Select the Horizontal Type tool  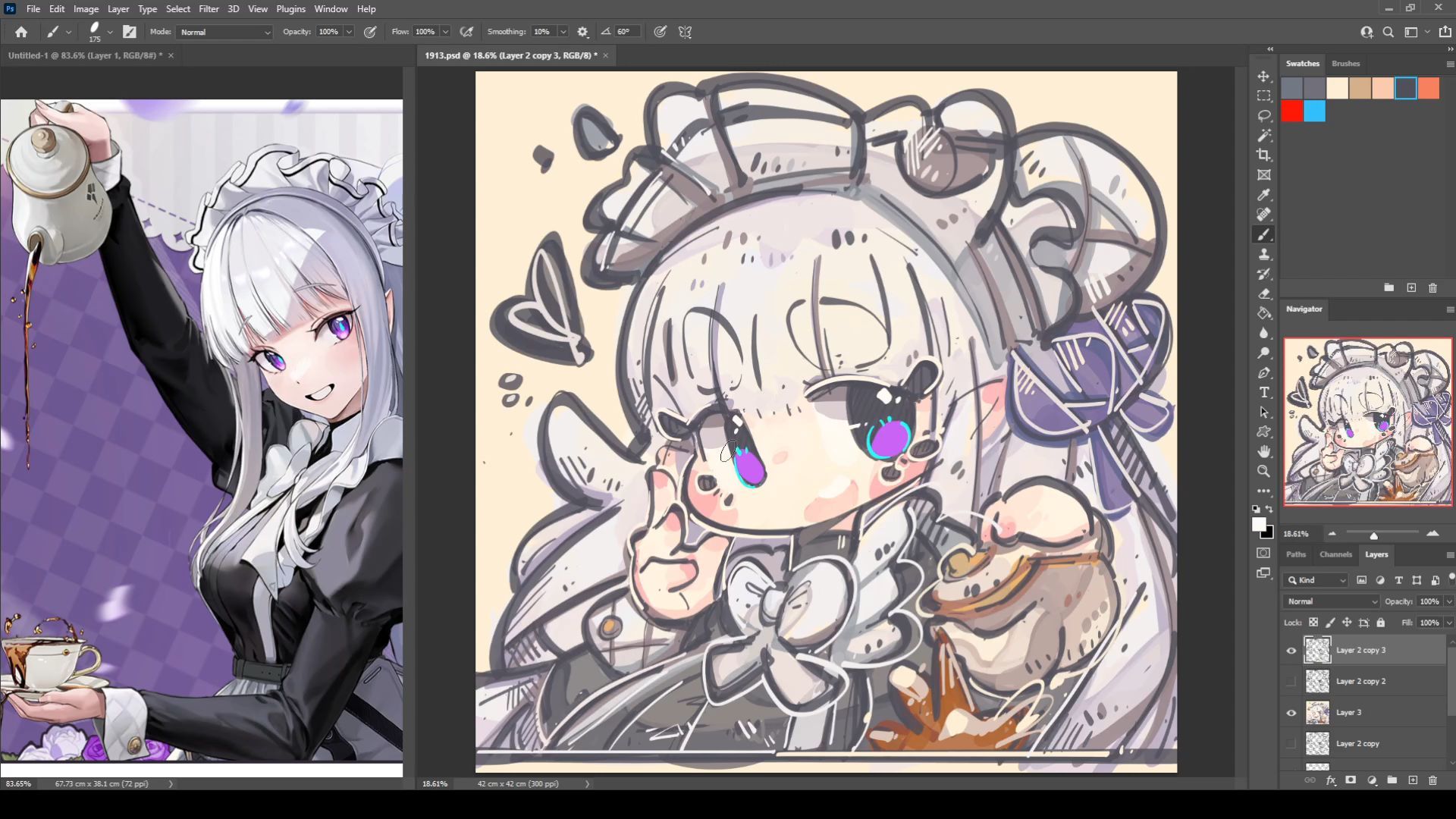(x=1263, y=393)
